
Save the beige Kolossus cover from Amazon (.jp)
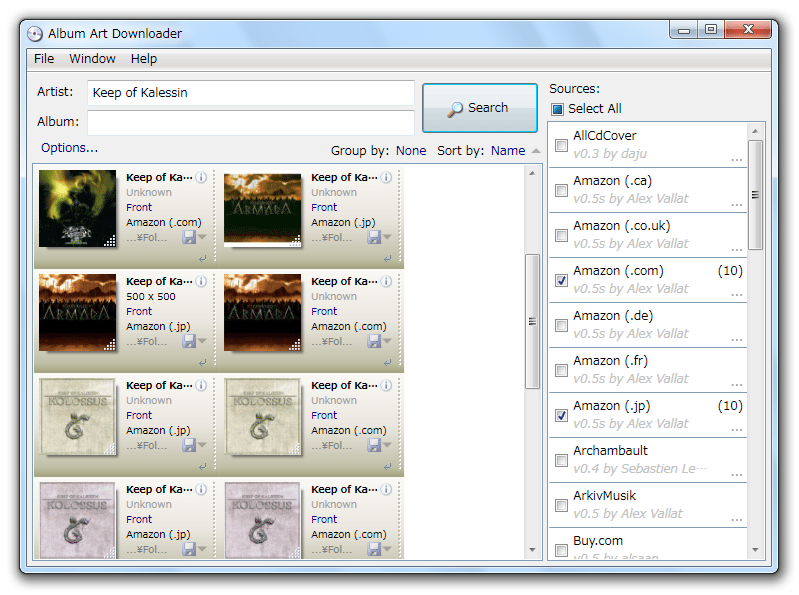tap(189, 445)
